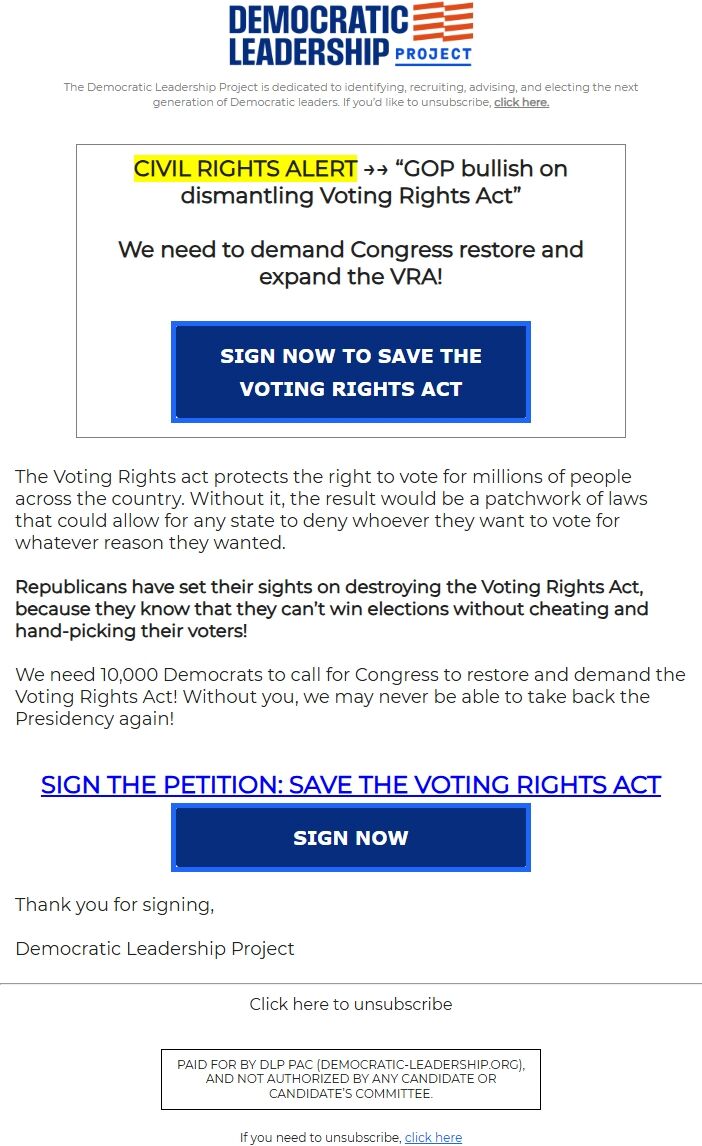Image resolution: width=702 pixels, height=1146 pixels.
Task: Click the double arrow symbols after CIVIL RIGHTS ALERT
Action: coord(375,170)
